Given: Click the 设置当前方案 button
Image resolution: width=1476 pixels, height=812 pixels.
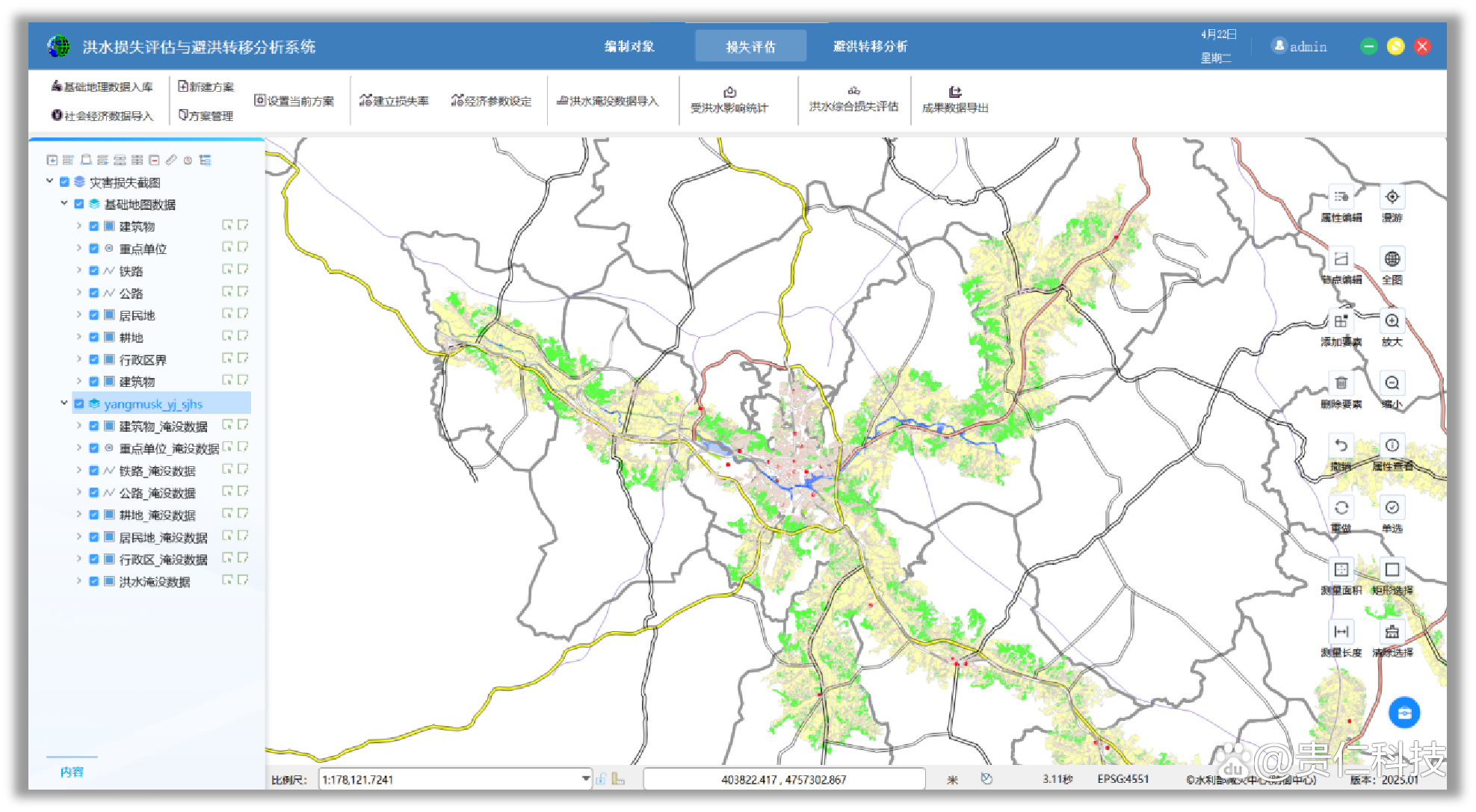Looking at the screenshot, I should (294, 101).
